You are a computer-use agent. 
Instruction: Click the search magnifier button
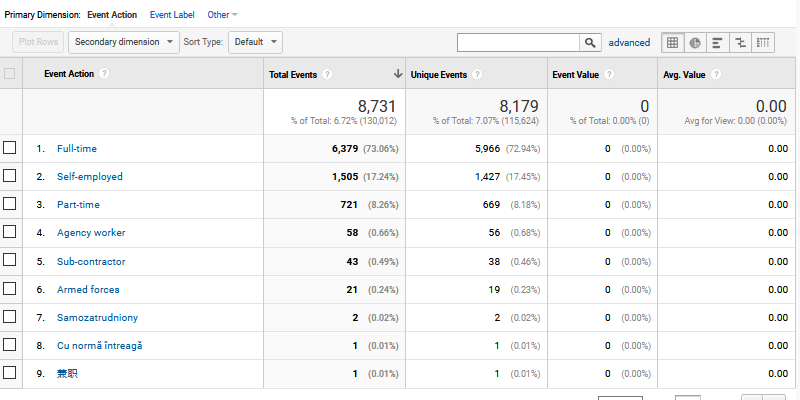tap(591, 42)
